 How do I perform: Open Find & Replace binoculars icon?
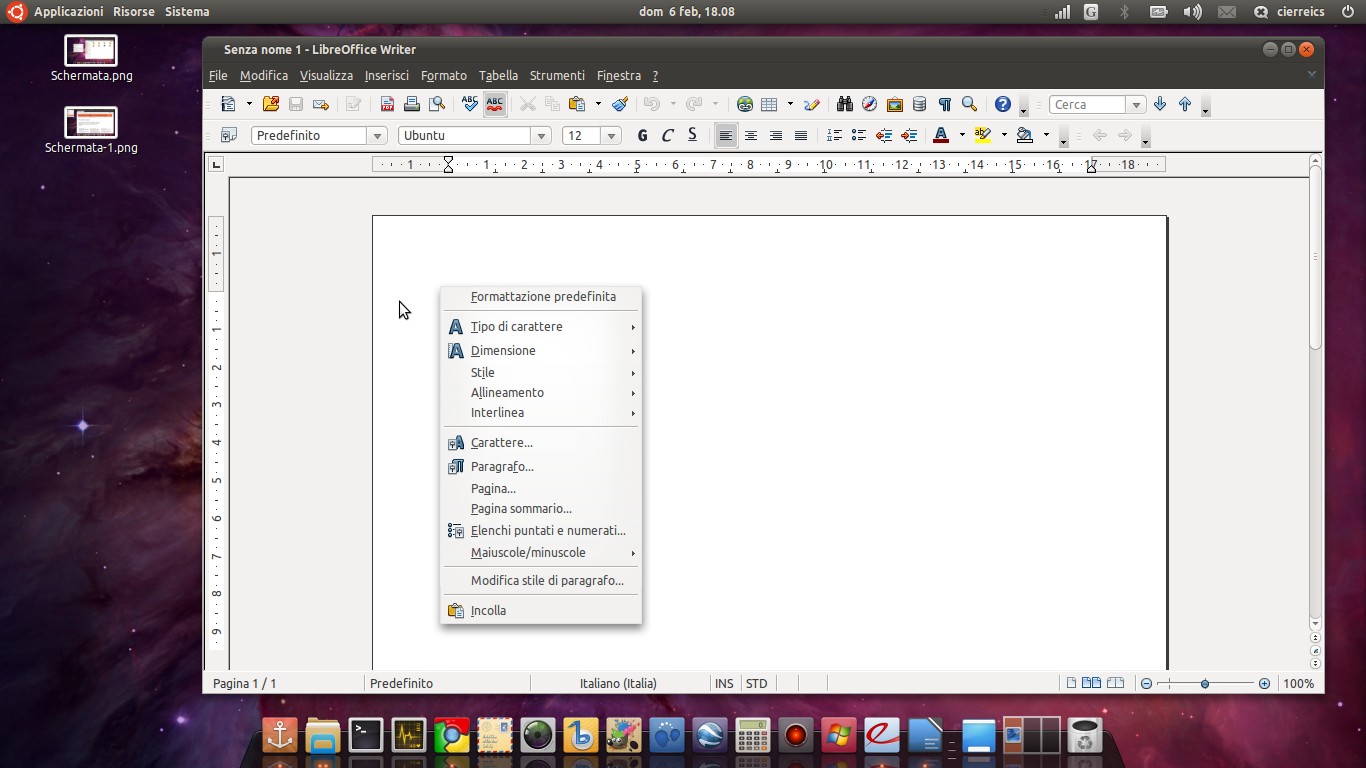click(x=845, y=104)
